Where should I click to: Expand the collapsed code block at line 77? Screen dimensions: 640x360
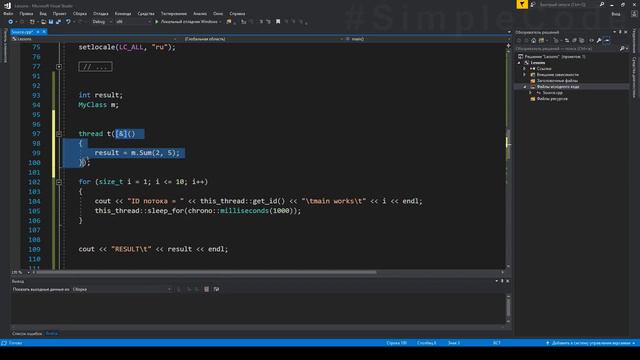pos(59,67)
